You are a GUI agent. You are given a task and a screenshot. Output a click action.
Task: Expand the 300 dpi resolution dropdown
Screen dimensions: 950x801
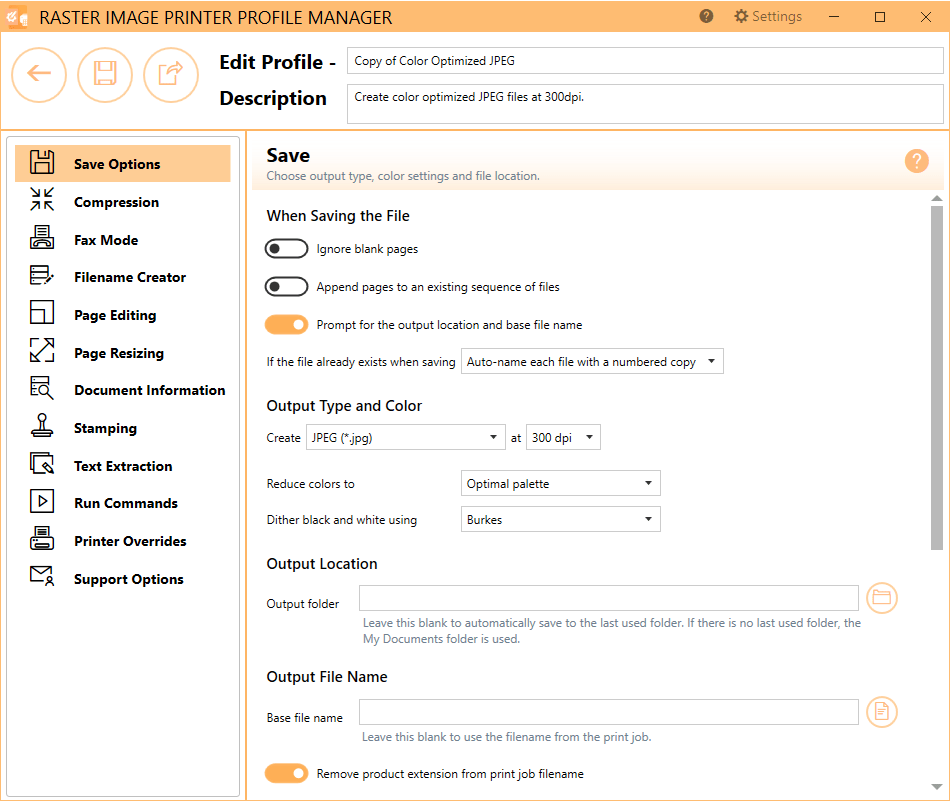[563, 437]
